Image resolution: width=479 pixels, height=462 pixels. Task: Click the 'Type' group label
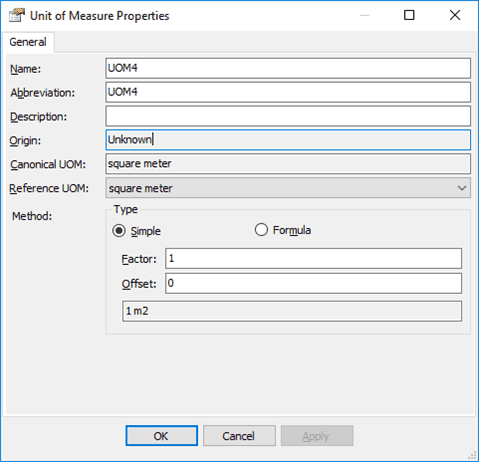point(126,209)
